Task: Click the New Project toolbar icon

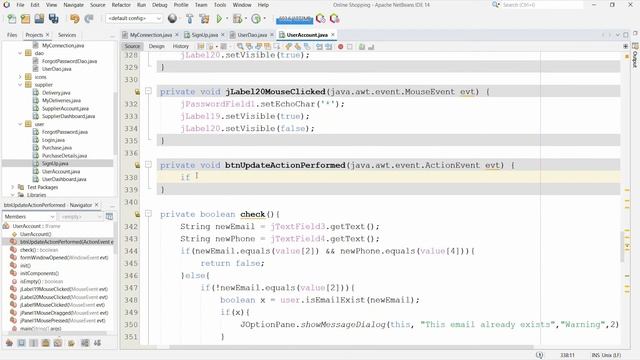Action: 25,19
